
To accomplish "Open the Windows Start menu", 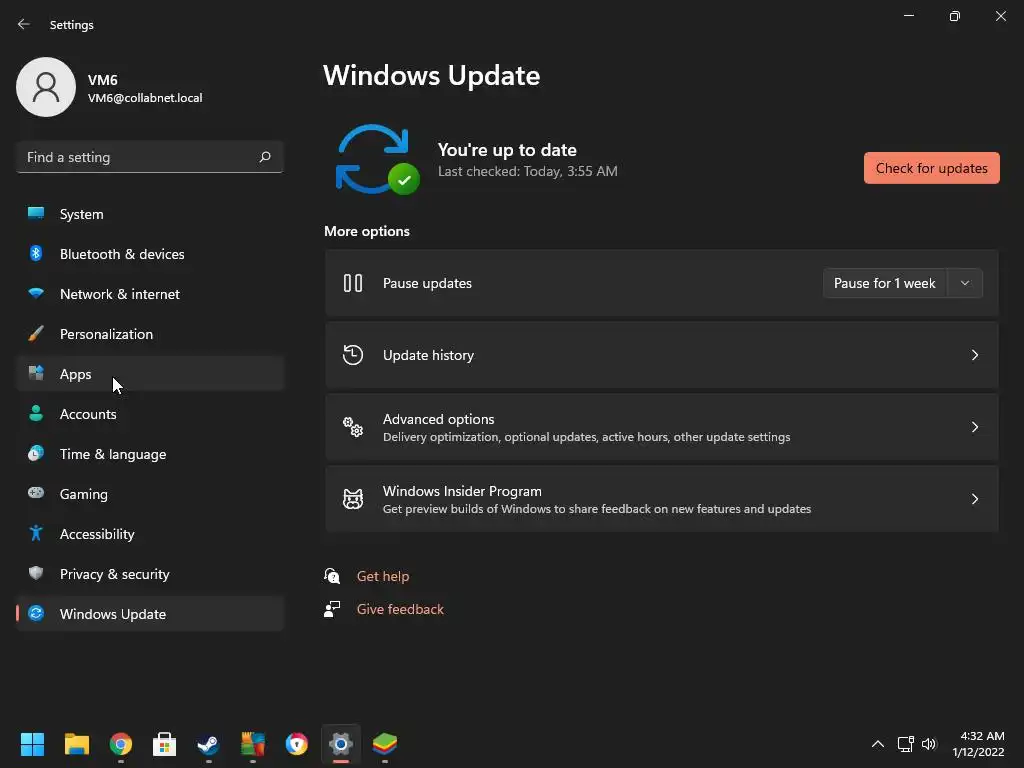I will tap(32, 744).
